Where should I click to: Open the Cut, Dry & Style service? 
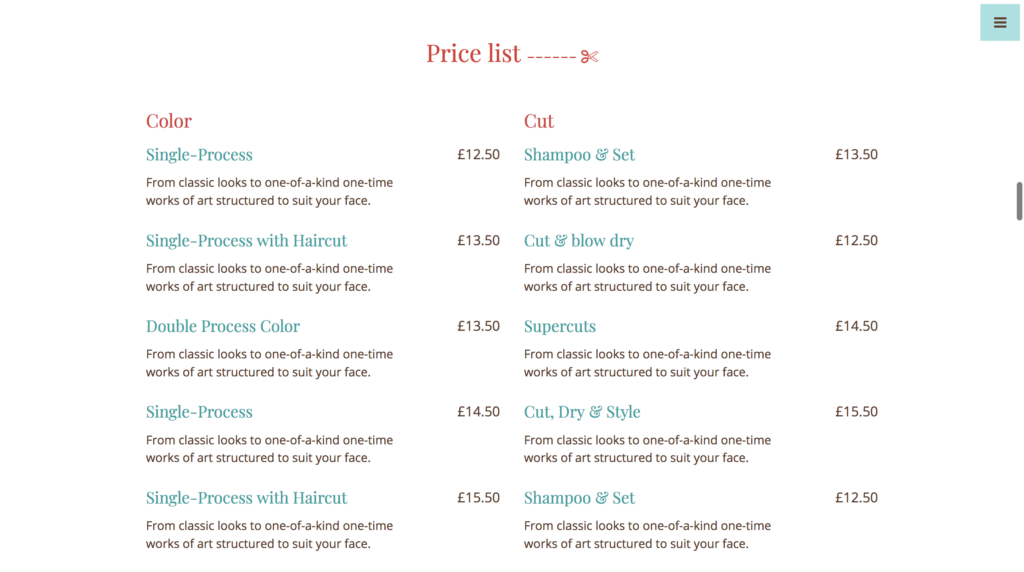coord(582,412)
